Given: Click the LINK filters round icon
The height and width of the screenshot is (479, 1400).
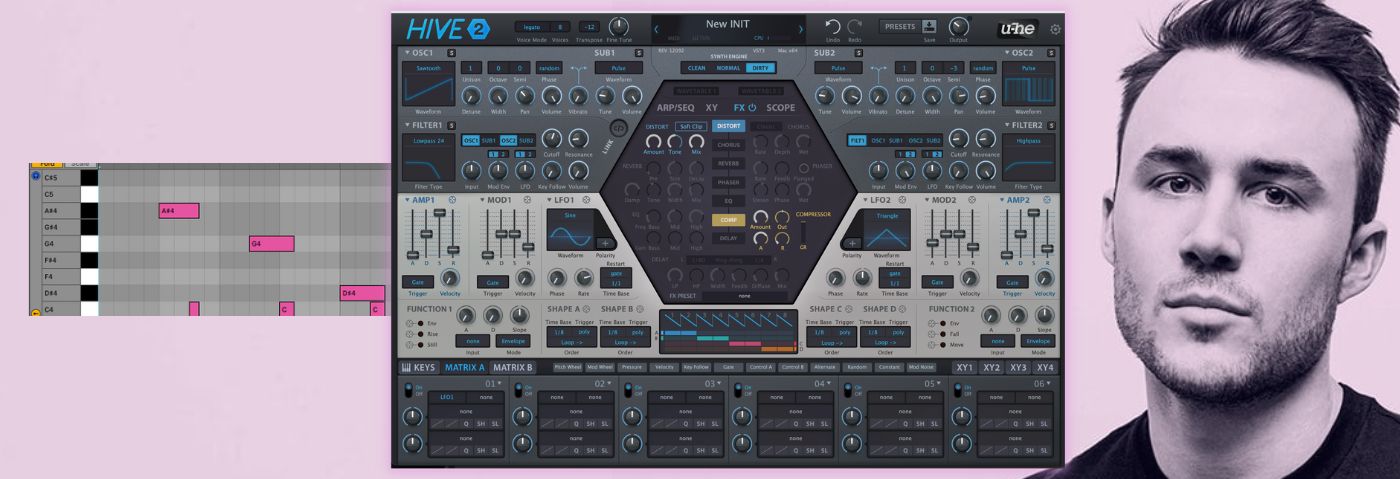Looking at the screenshot, I should 618,128.
